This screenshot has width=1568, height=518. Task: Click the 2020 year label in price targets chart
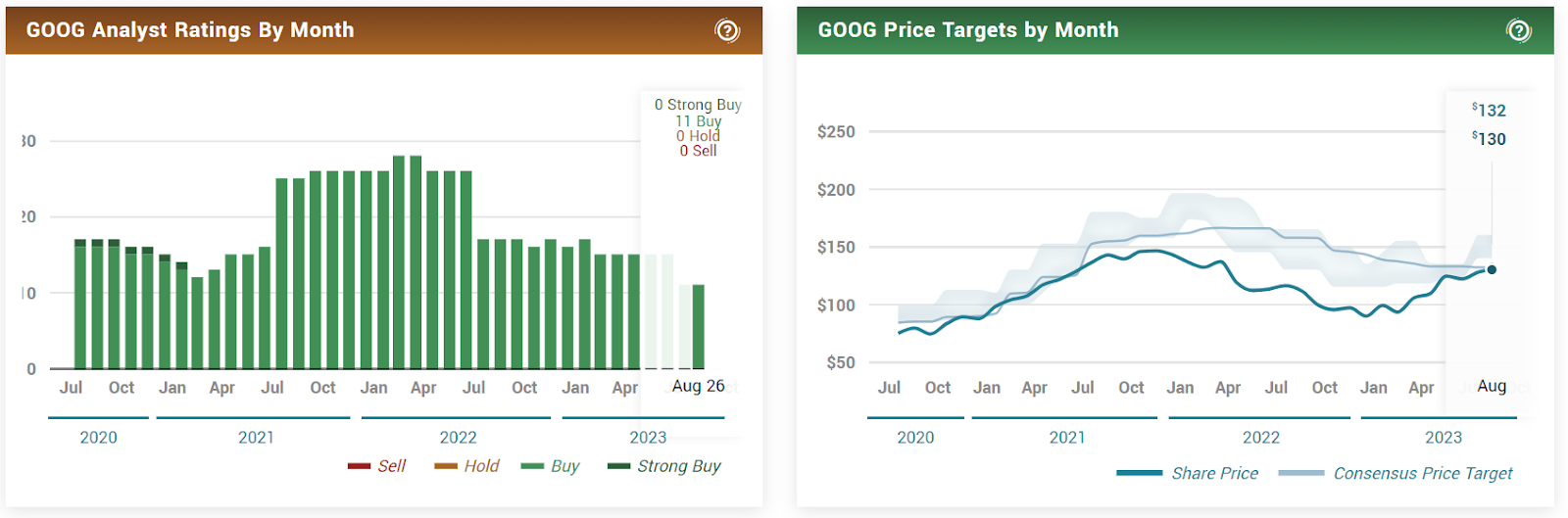(x=915, y=438)
